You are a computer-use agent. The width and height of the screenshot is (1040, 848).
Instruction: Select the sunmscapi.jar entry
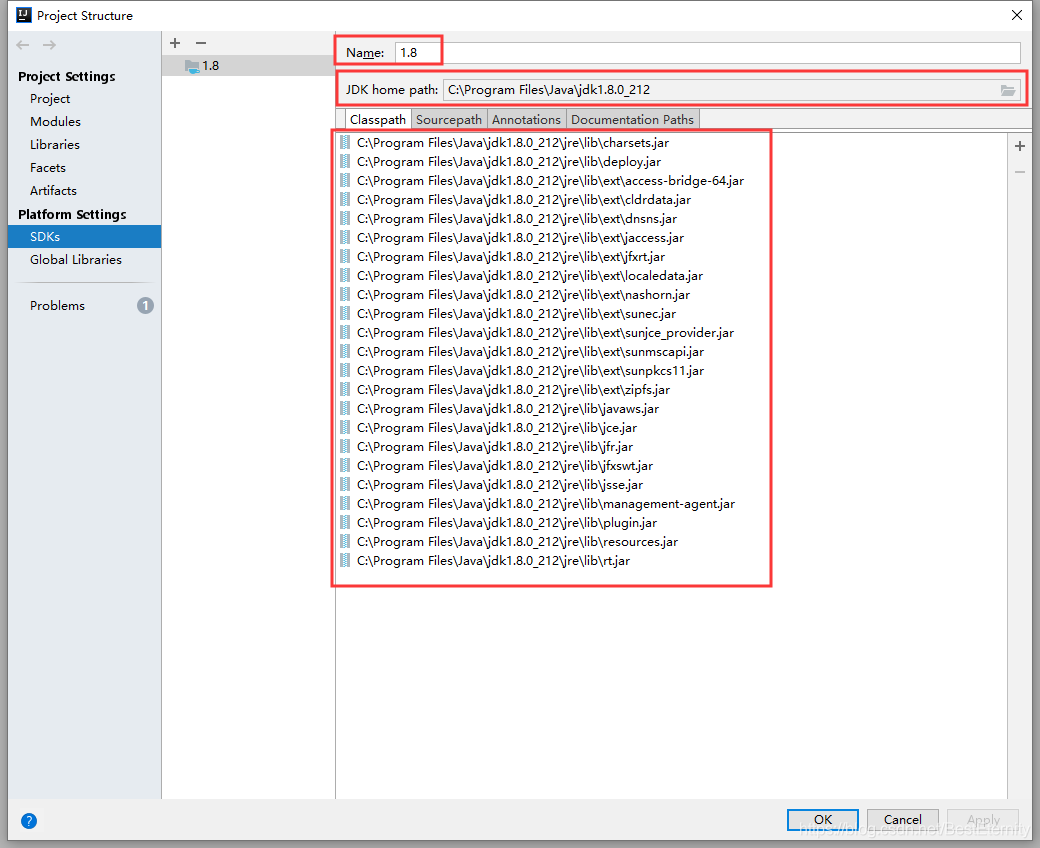(x=531, y=352)
